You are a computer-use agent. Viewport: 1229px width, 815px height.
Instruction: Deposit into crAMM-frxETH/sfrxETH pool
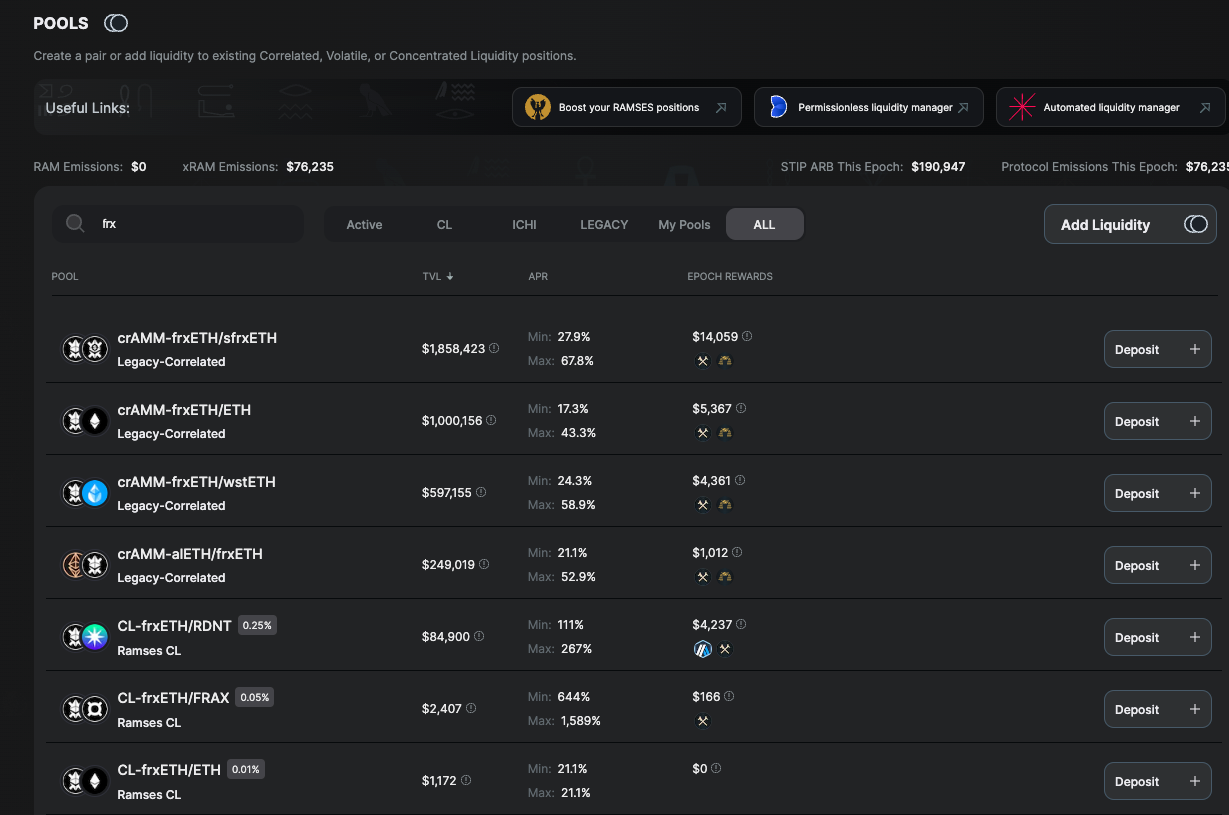[1157, 349]
